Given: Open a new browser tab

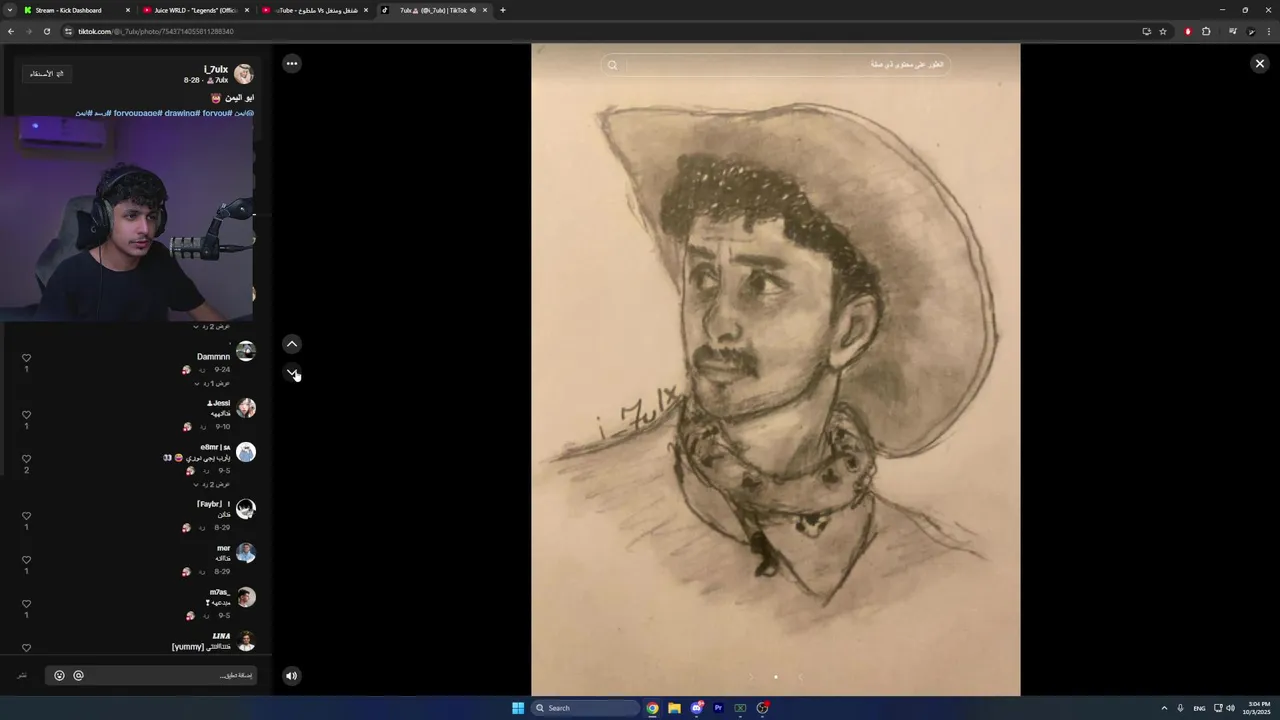Looking at the screenshot, I should tap(503, 10).
